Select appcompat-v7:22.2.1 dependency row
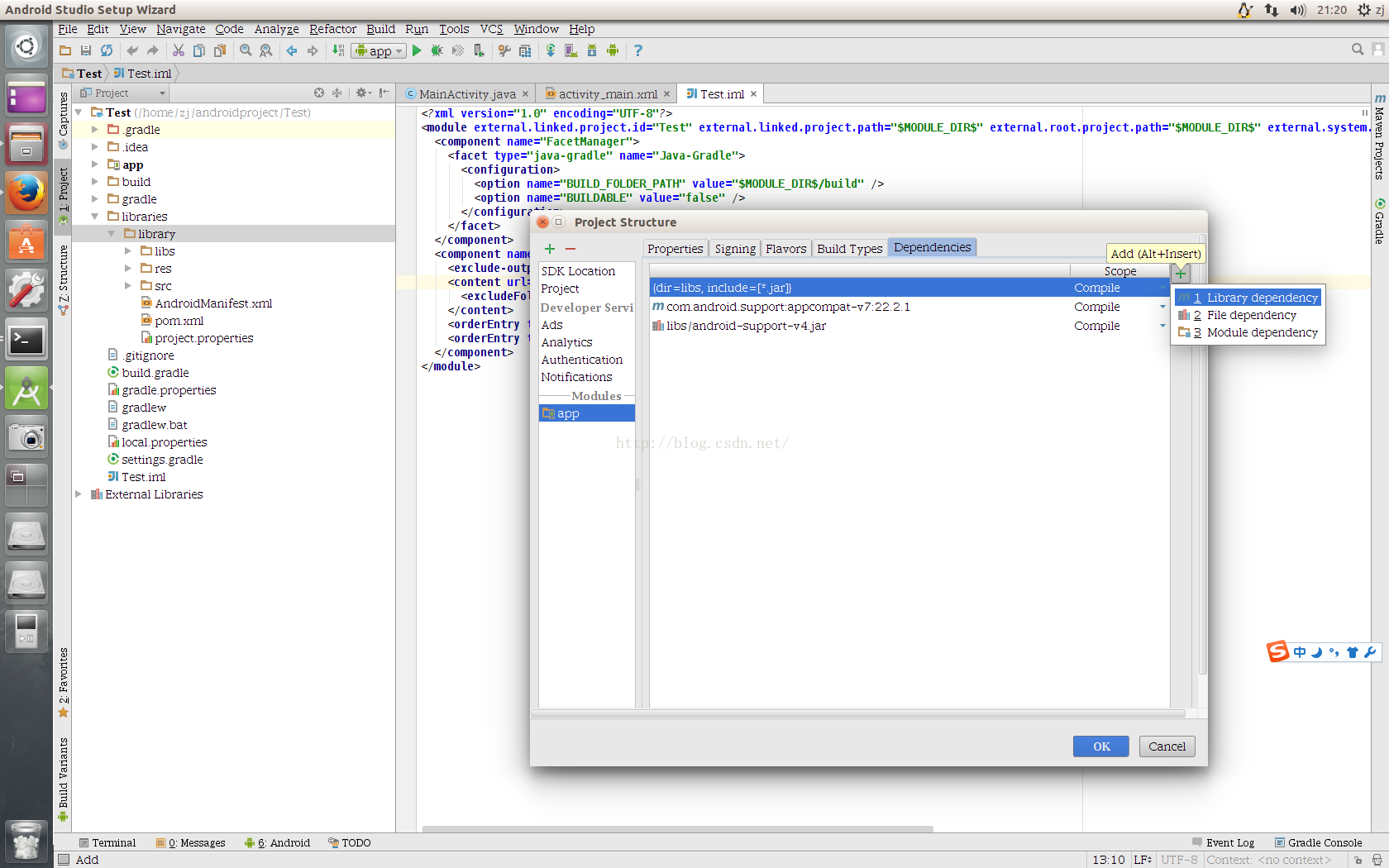This screenshot has width=1389, height=868. [x=909, y=307]
